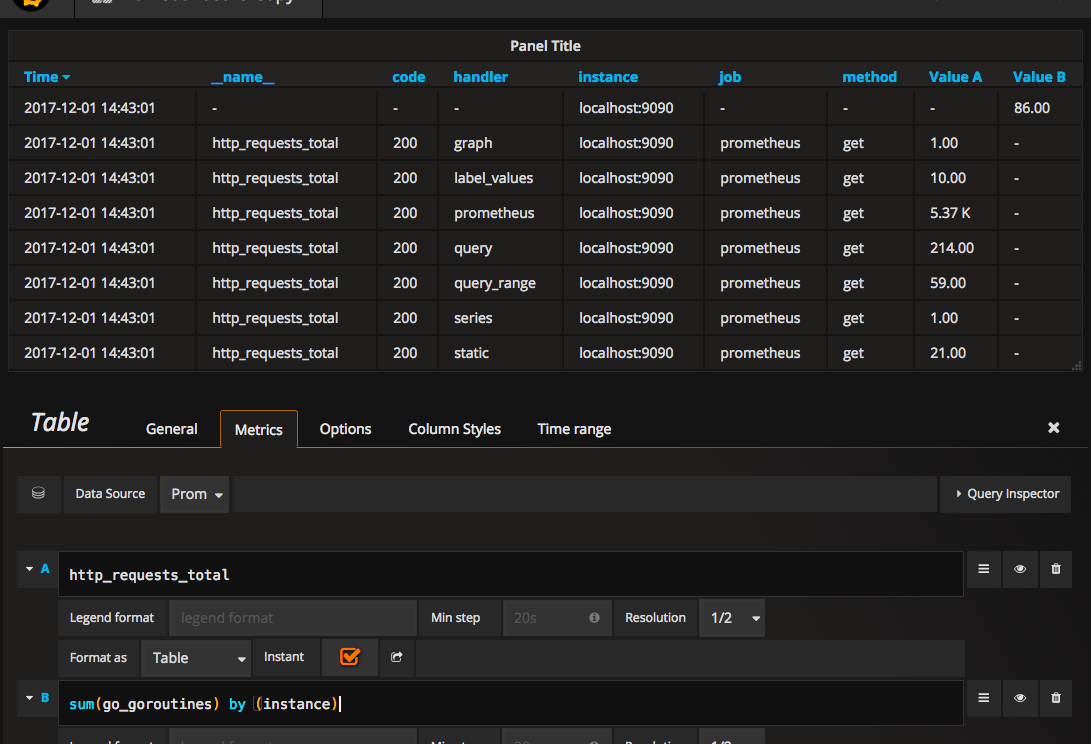Click the http_requests_total query A field

point(511,574)
